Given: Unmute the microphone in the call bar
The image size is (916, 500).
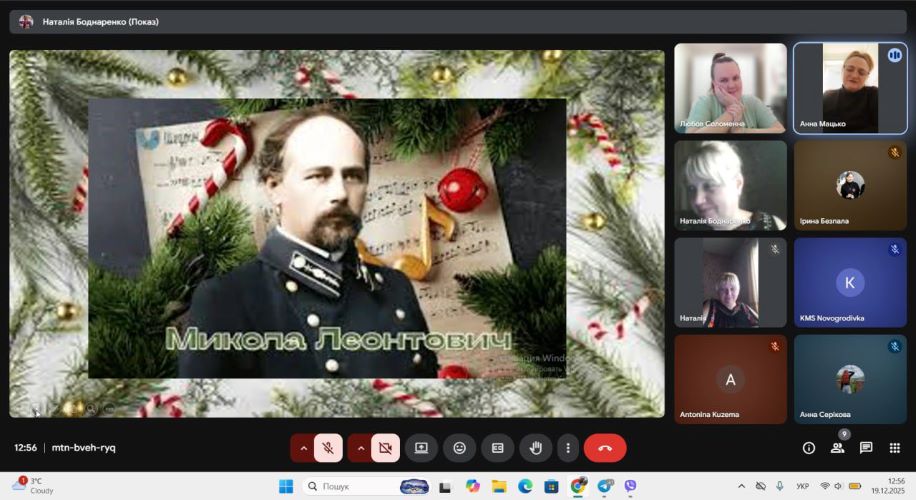Looking at the screenshot, I should point(328,448).
